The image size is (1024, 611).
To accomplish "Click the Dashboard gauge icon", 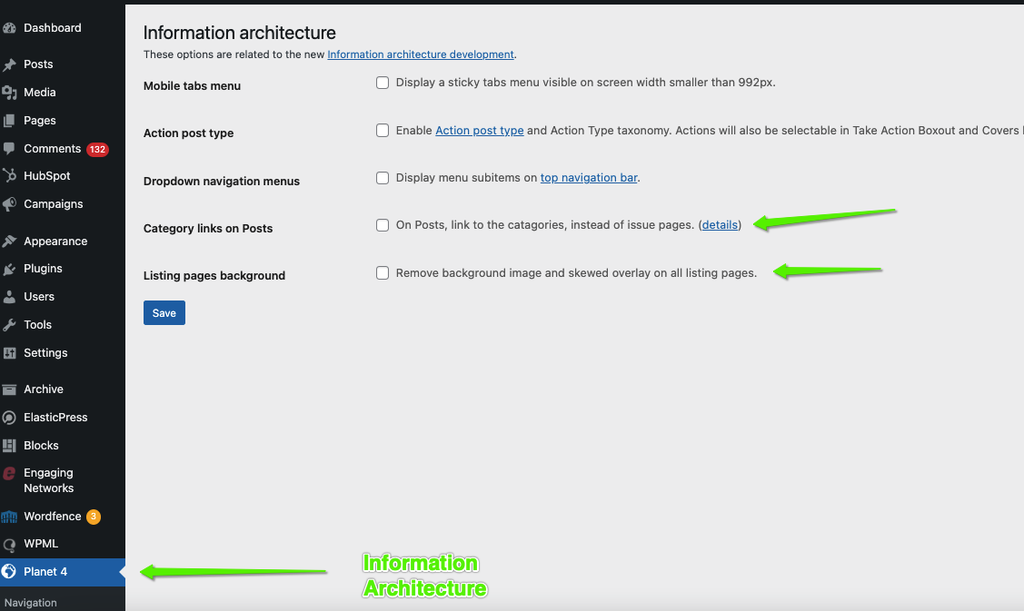I will click(x=9, y=28).
